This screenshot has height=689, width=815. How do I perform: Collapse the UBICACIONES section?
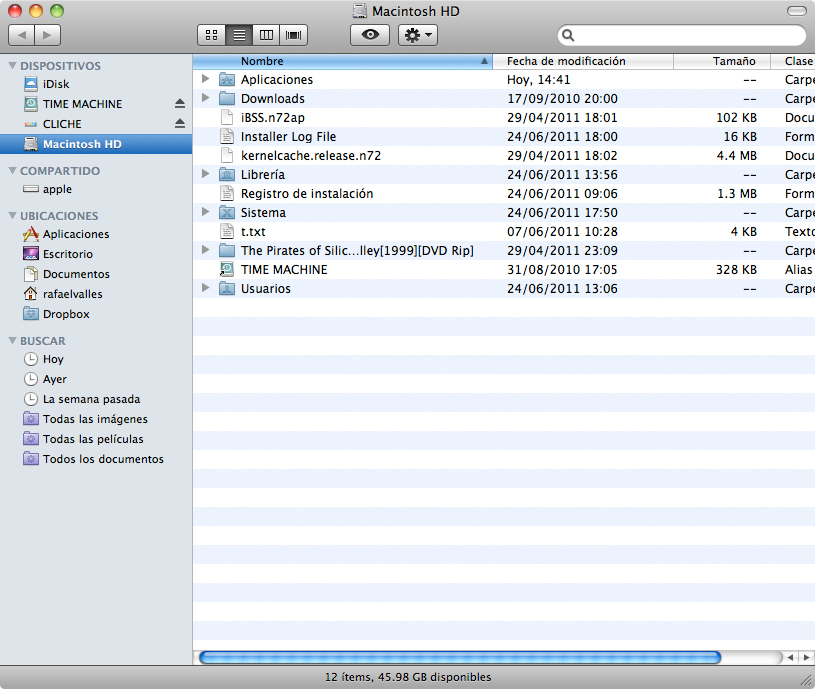12,215
